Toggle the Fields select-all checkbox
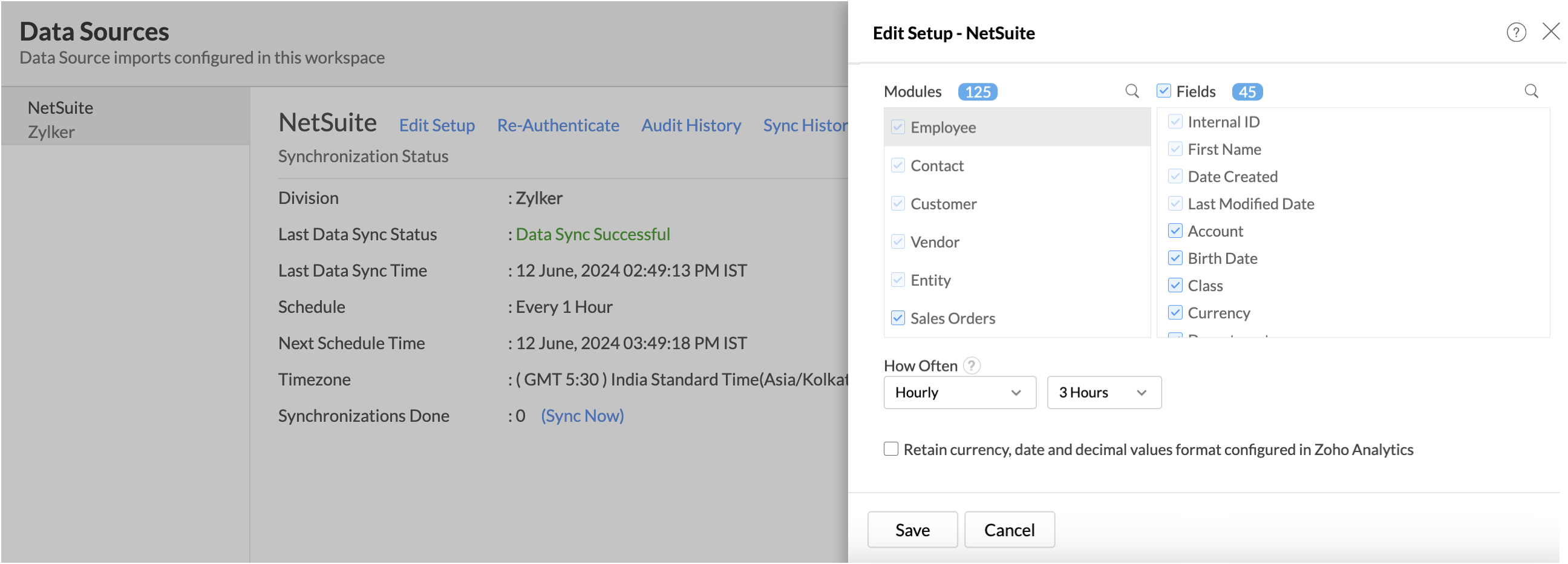1568x564 pixels. pyautogui.click(x=1163, y=91)
